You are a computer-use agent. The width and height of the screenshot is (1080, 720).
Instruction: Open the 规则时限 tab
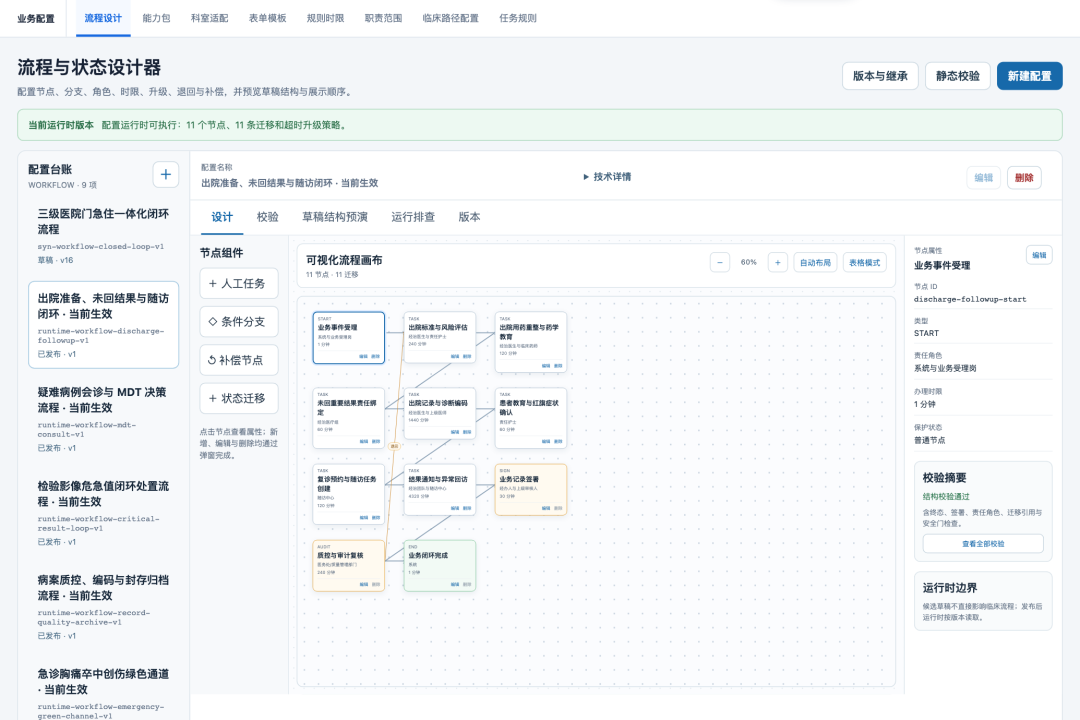(325, 18)
